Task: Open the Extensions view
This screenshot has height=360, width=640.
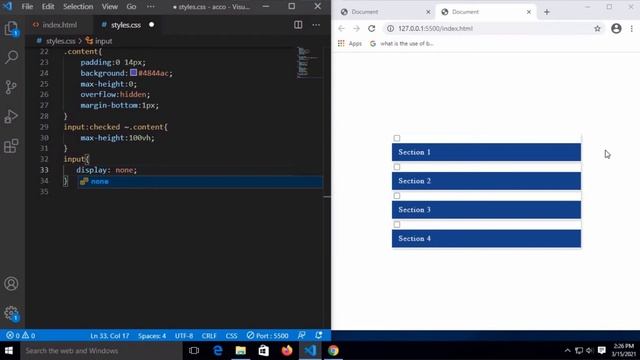Action: [x=11, y=146]
